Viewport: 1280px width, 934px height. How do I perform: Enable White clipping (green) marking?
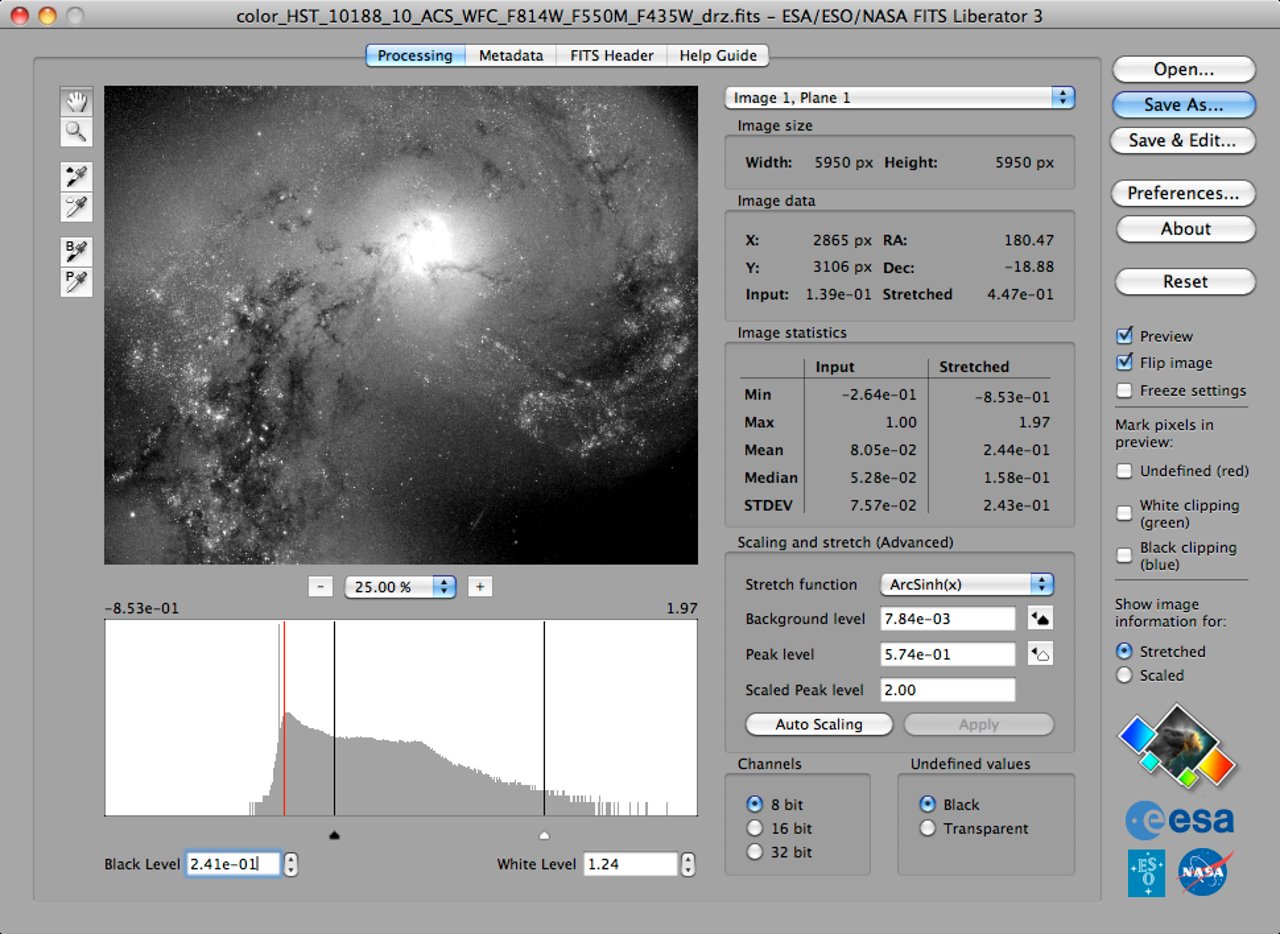(1125, 513)
